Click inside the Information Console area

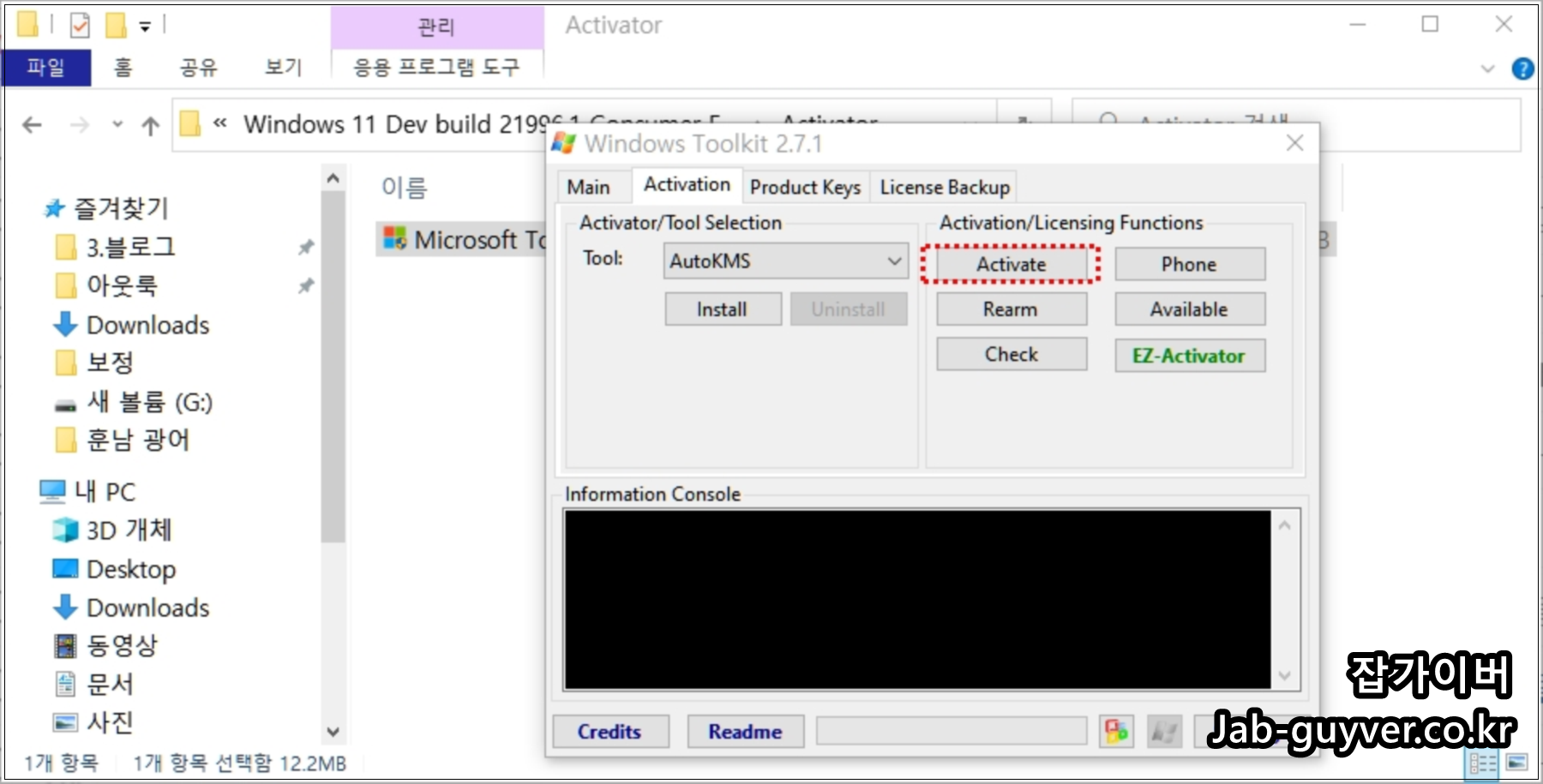pyautogui.click(x=917, y=600)
